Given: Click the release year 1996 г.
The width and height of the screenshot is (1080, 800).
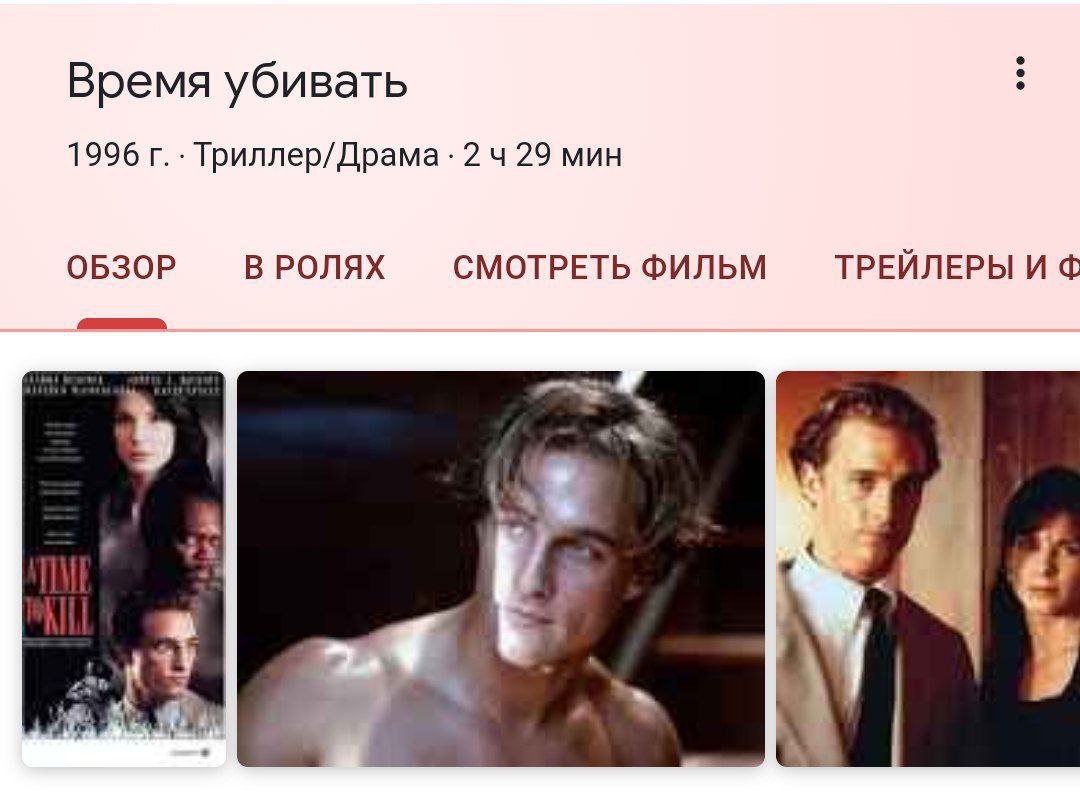Looking at the screenshot, I should 118,155.
